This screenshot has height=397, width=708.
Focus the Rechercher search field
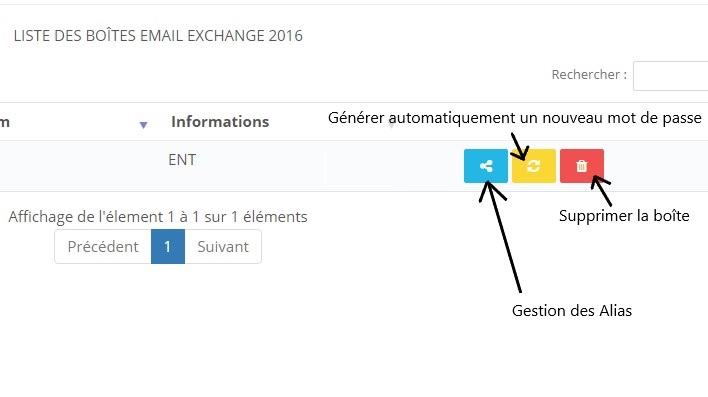[x=671, y=75]
